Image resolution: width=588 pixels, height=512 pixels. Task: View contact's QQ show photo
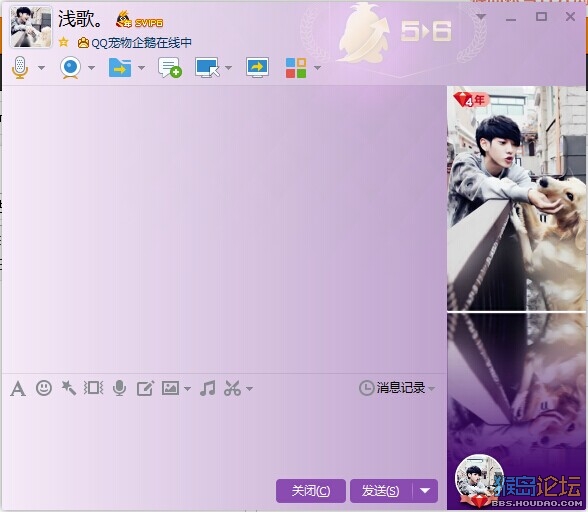click(x=517, y=199)
